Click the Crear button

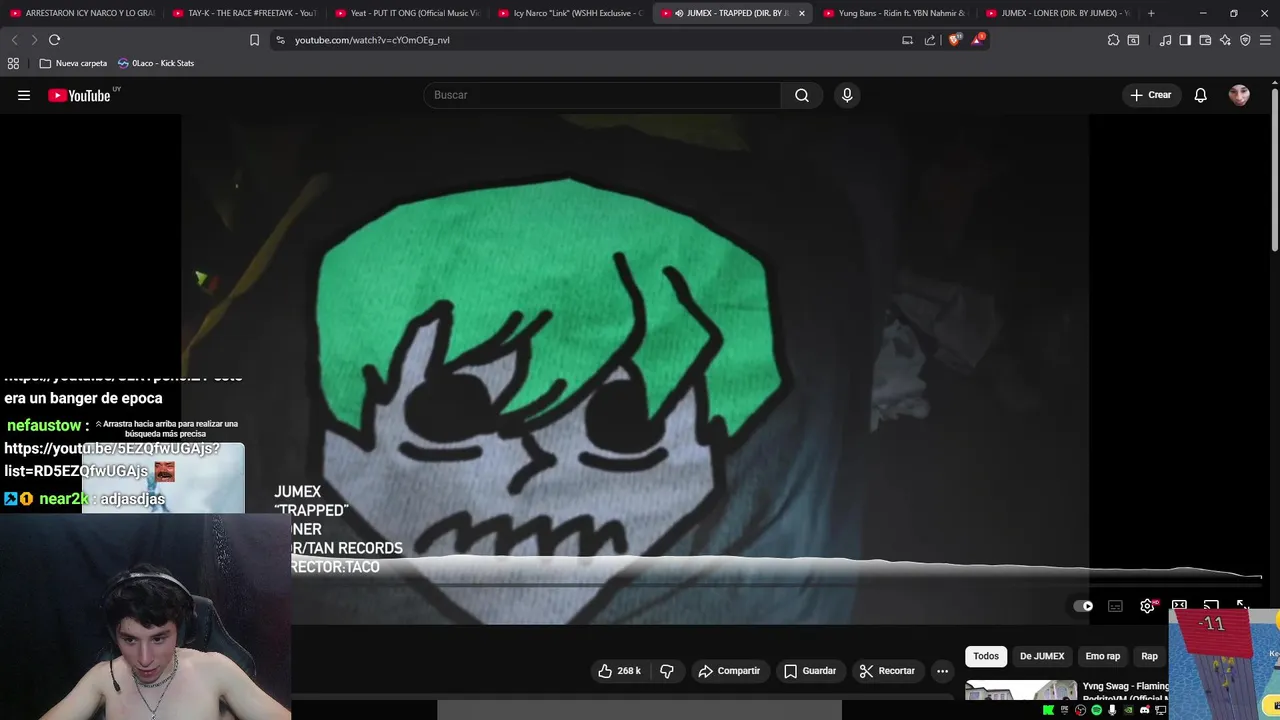[x=1151, y=95]
